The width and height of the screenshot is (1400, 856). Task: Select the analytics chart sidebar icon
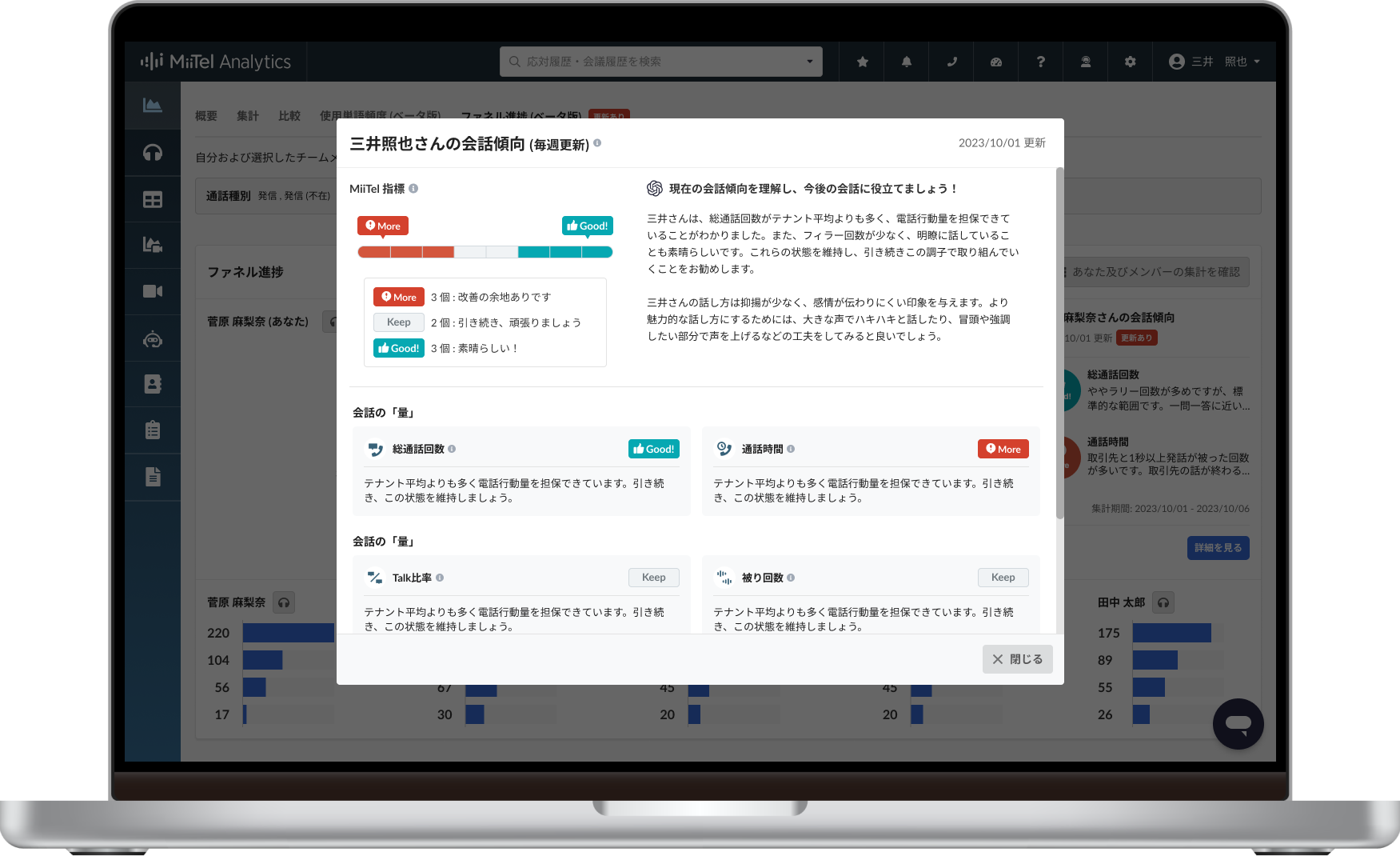pyautogui.click(x=153, y=106)
